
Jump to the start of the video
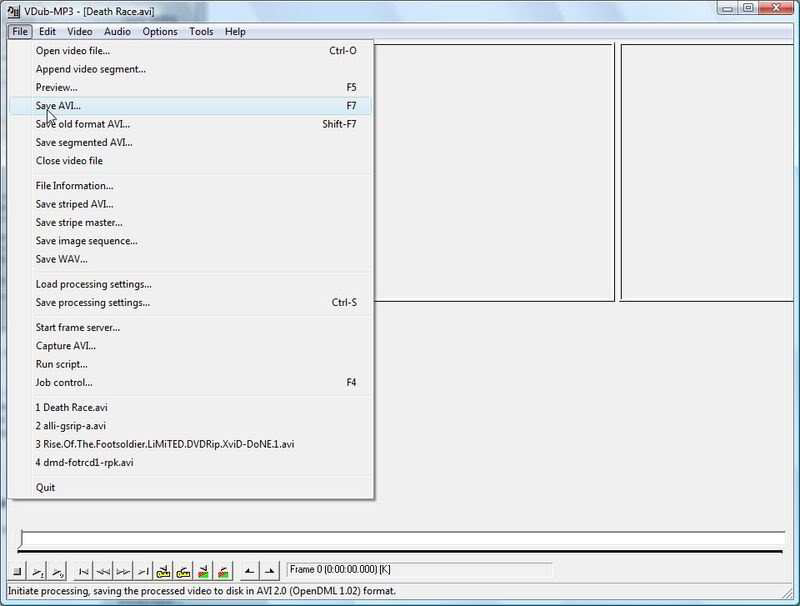(x=83, y=571)
